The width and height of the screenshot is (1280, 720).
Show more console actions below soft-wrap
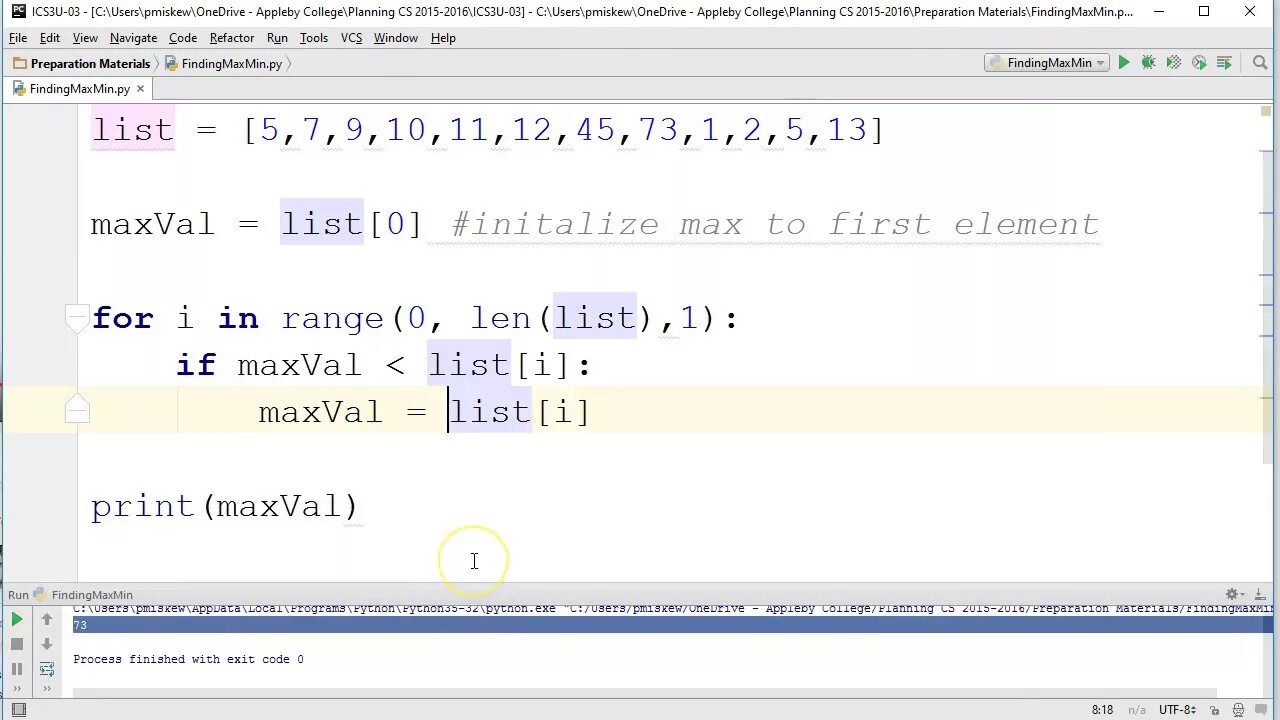46,688
